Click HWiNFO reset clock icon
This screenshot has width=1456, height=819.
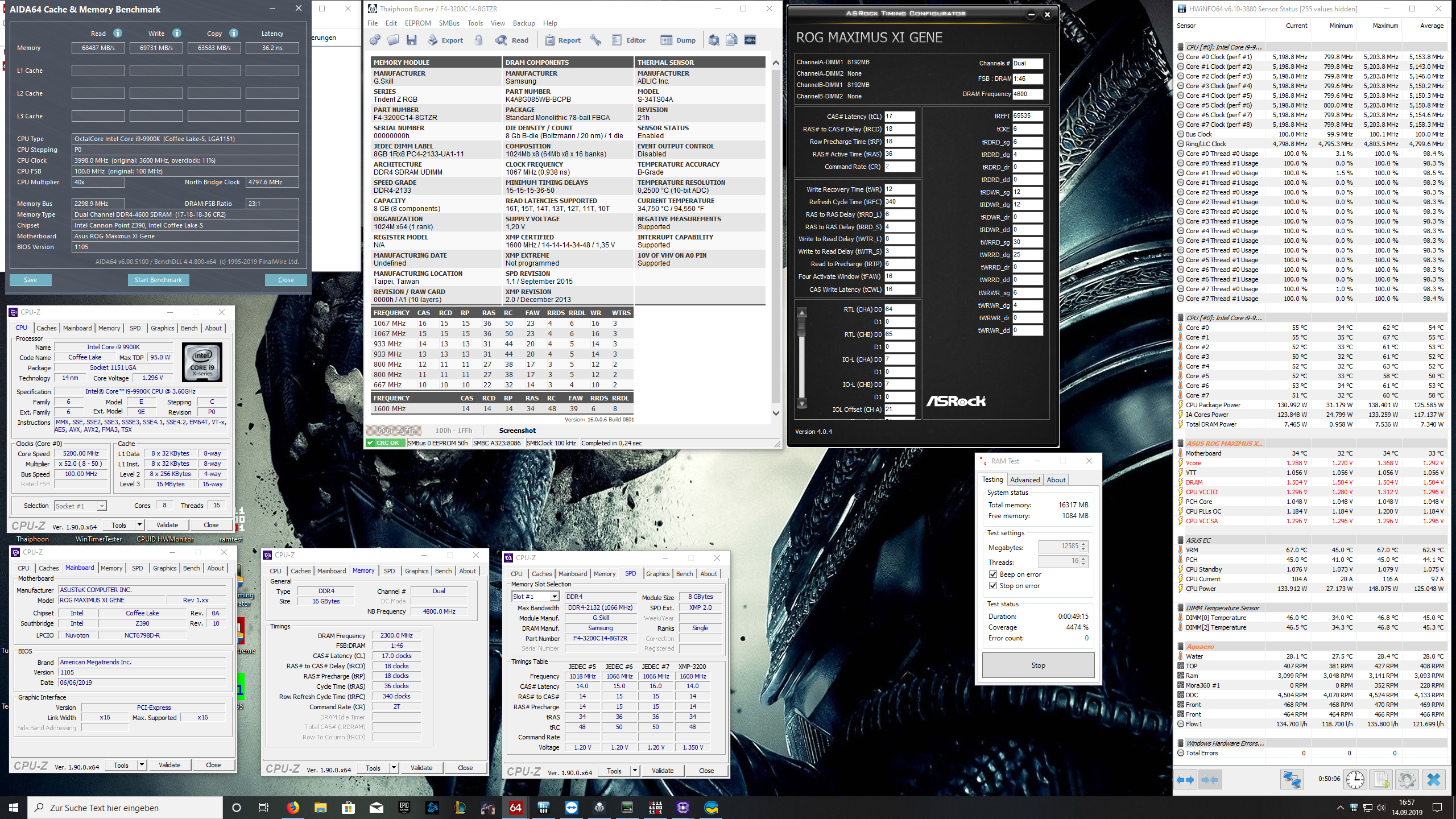coord(1355,779)
